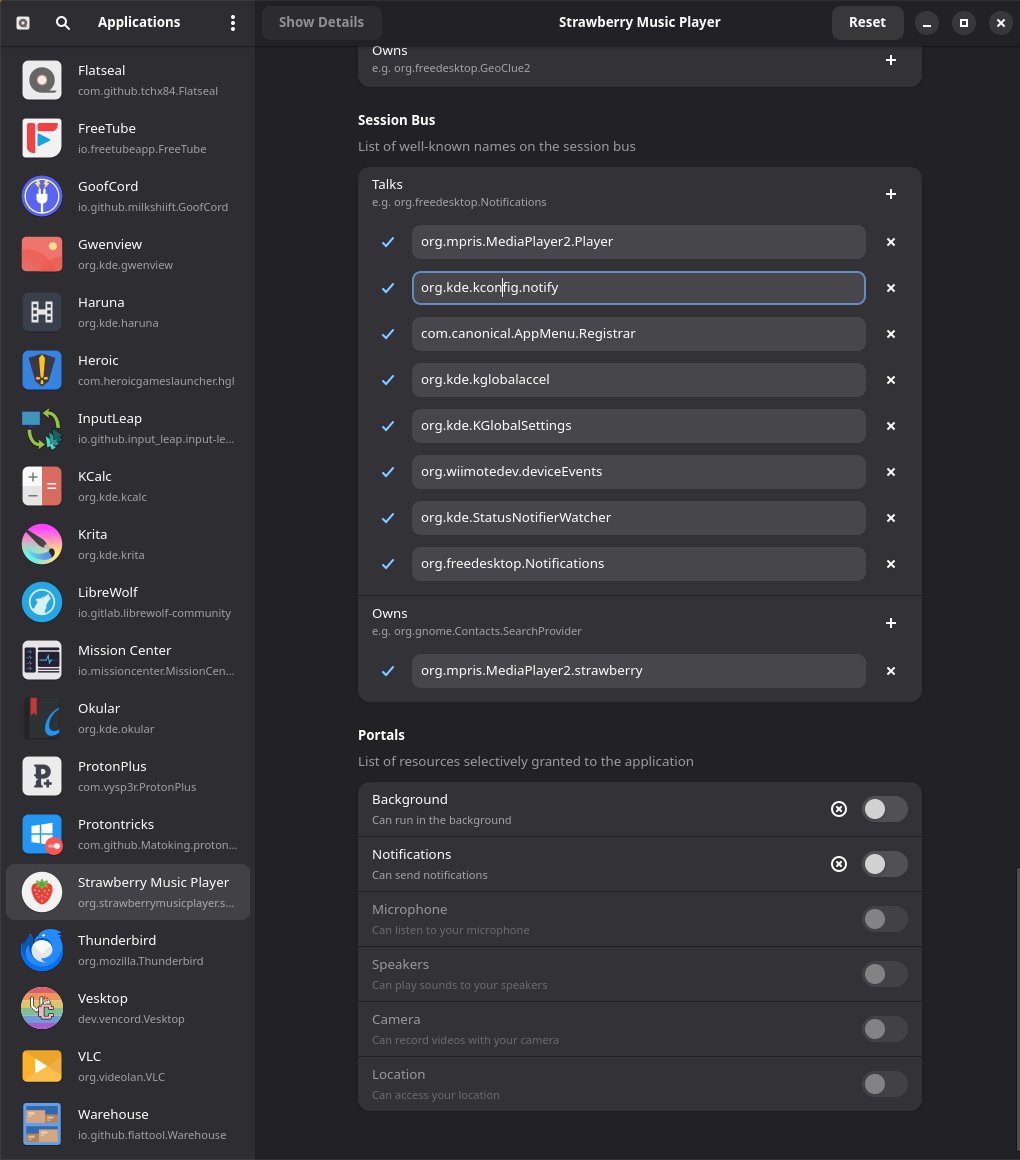The width and height of the screenshot is (1020, 1160).
Task: Toggle the Notifications portal switch
Action: pos(884,864)
